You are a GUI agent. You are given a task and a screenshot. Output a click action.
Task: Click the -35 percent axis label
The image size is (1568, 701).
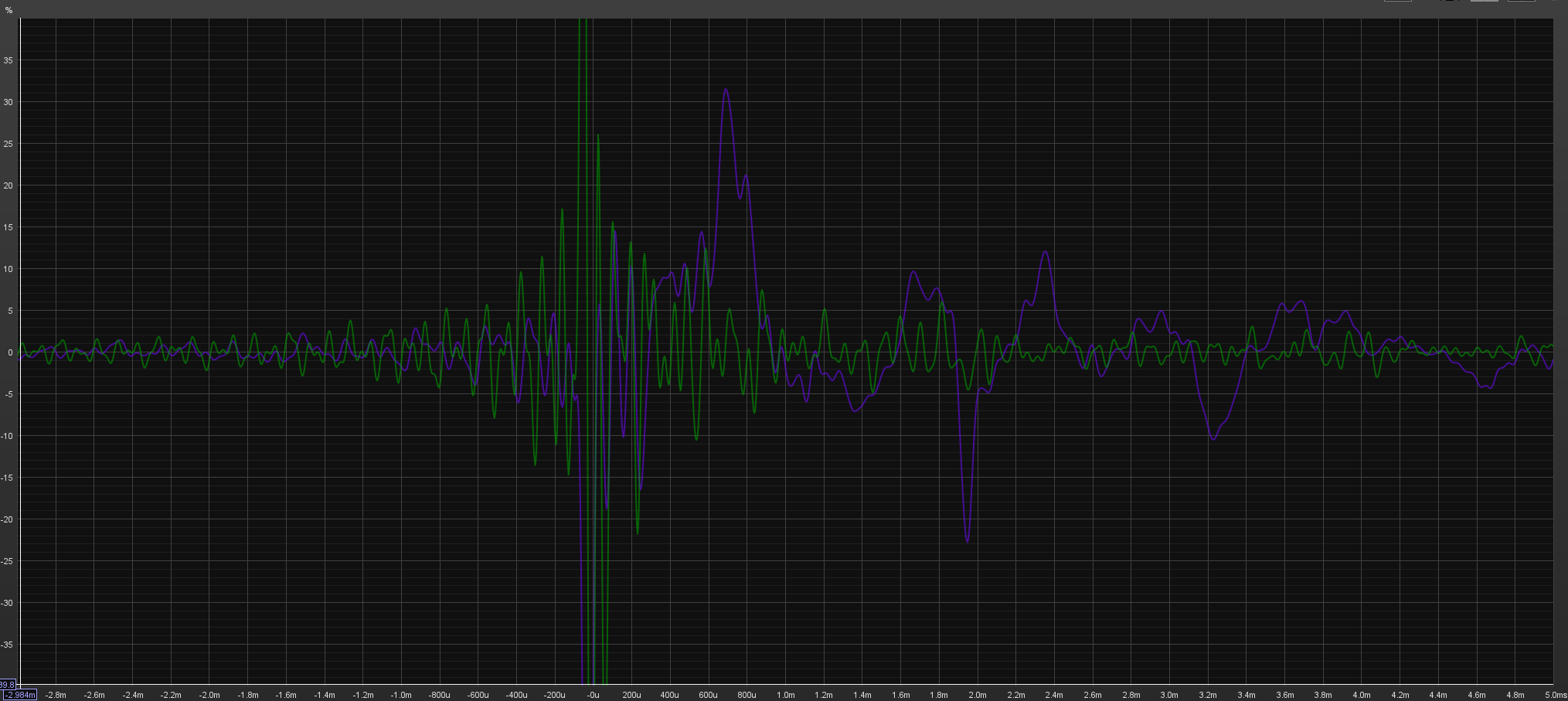coord(7,645)
